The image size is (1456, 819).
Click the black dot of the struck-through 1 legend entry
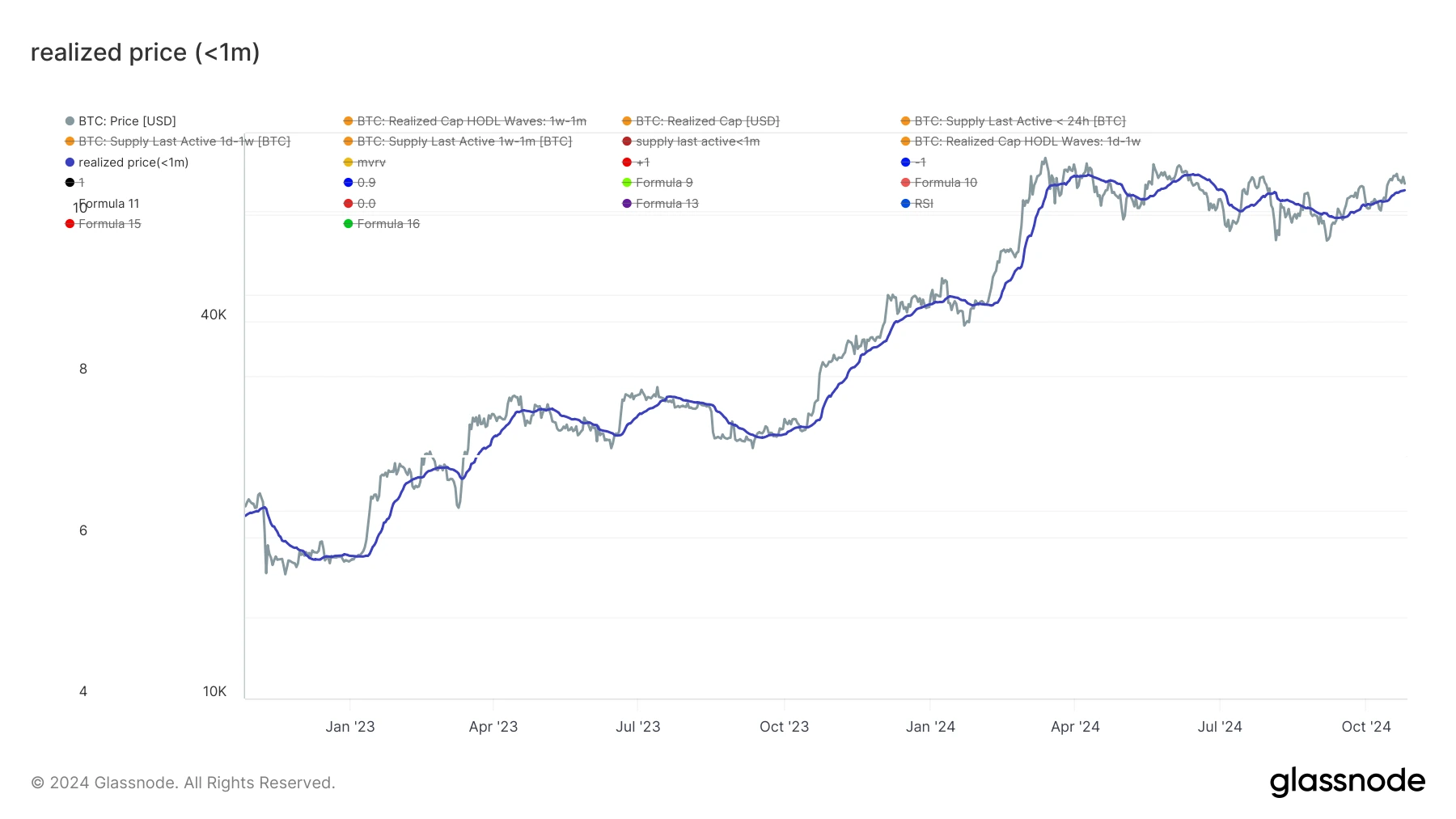point(70,183)
